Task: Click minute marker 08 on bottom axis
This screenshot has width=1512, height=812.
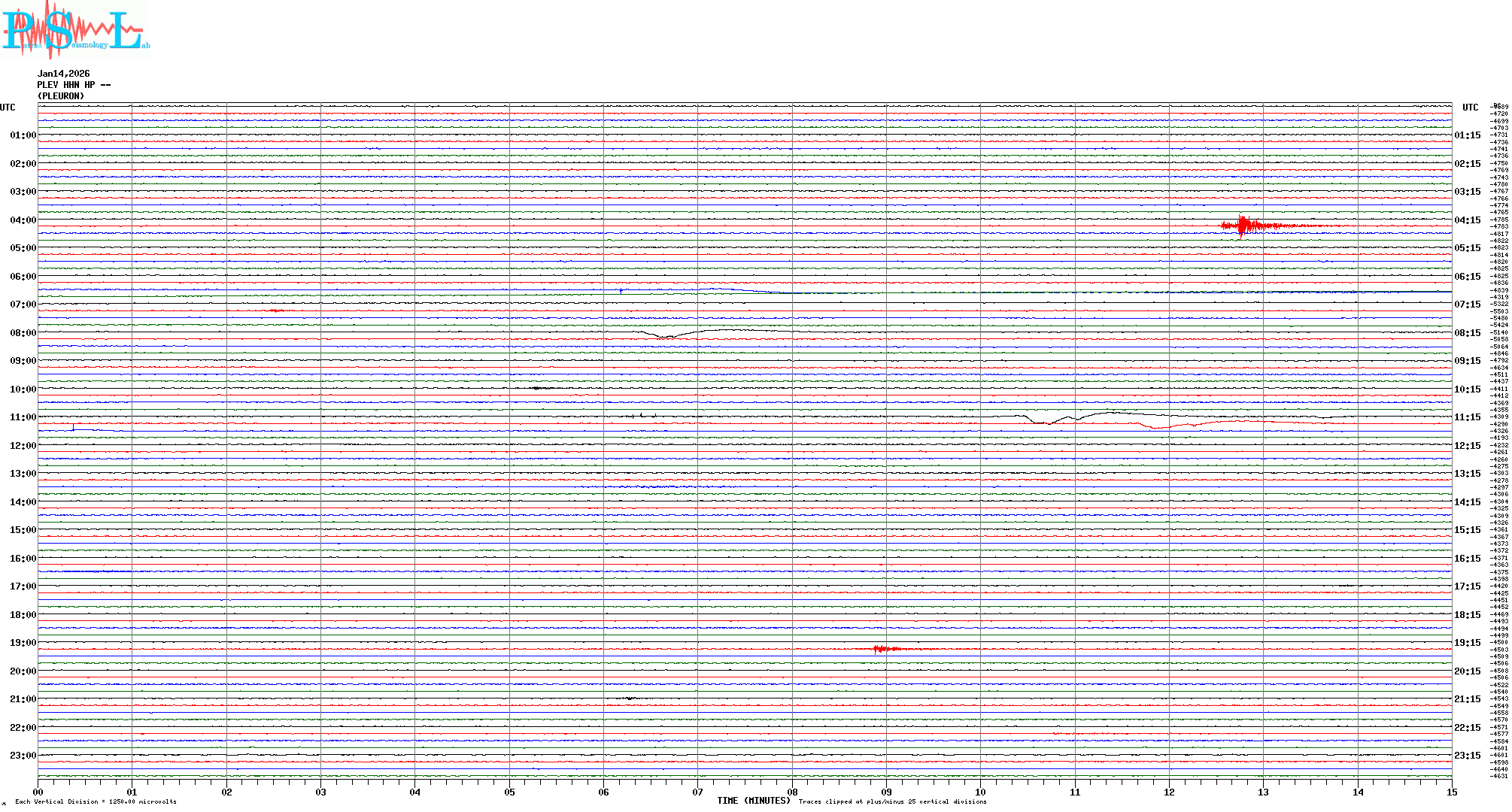Action: 792,792
